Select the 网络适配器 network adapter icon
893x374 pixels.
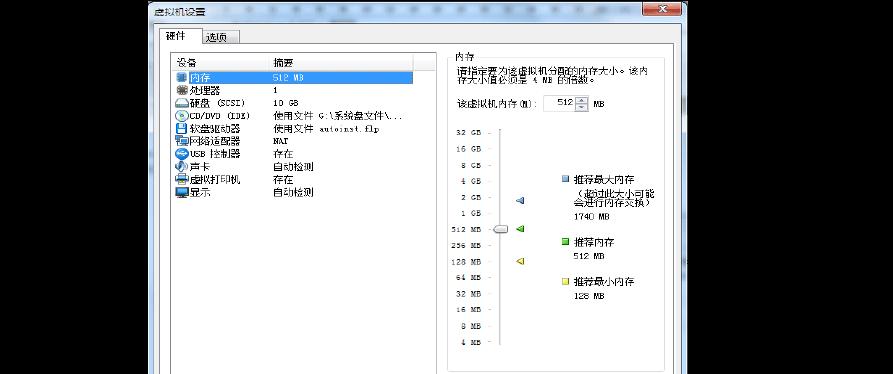pos(182,141)
